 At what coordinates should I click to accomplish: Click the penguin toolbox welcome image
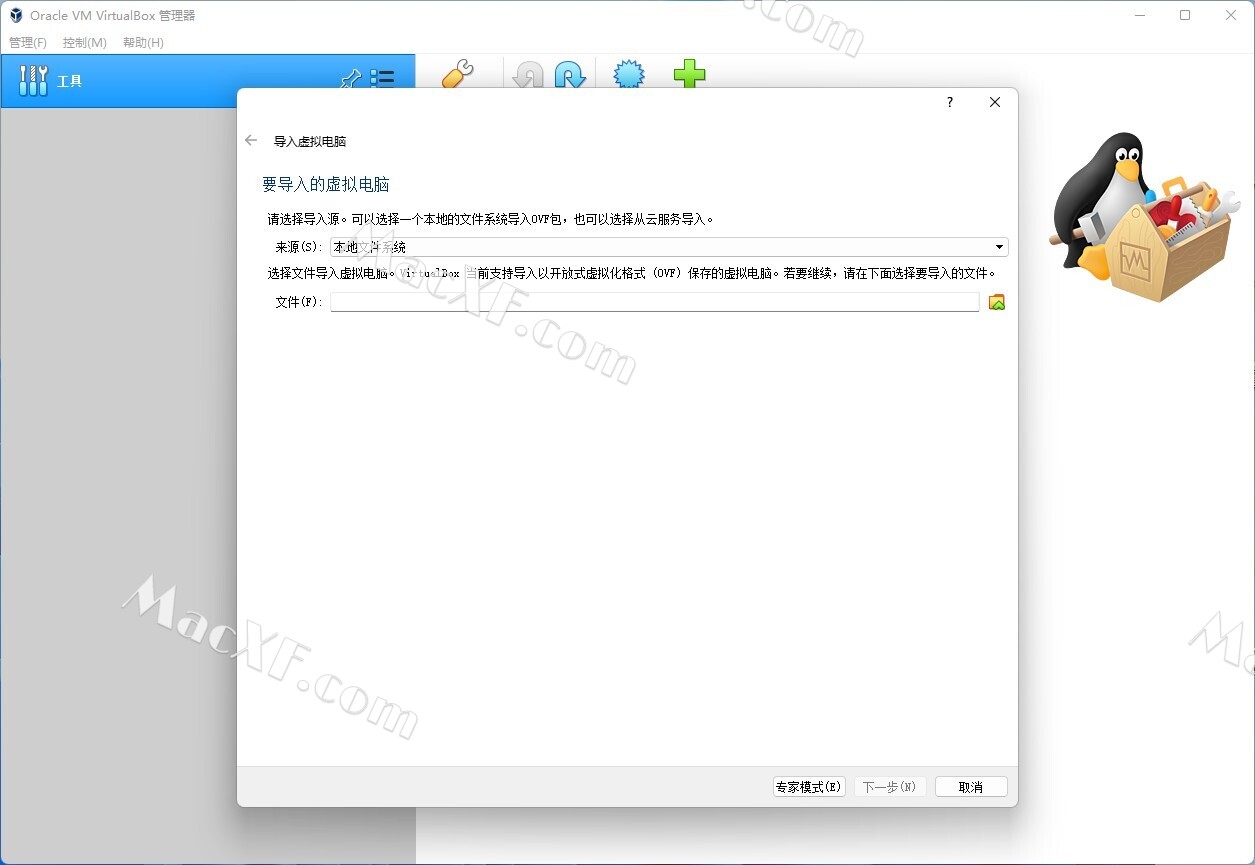(x=1144, y=218)
